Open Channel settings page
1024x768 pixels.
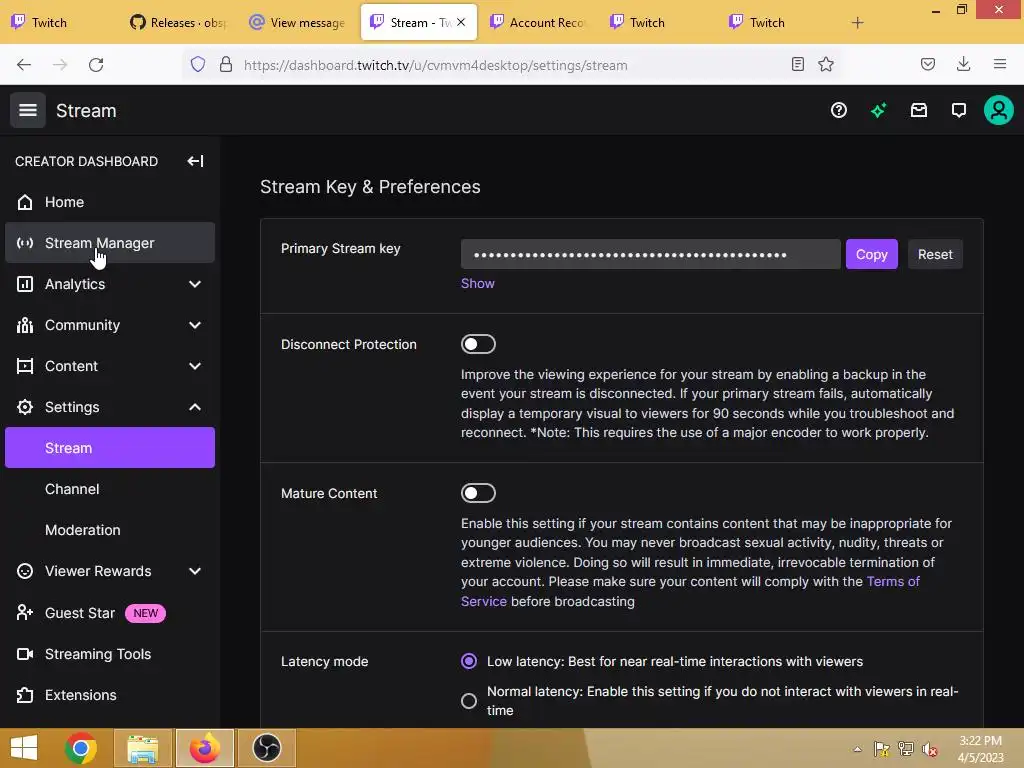coord(110,489)
